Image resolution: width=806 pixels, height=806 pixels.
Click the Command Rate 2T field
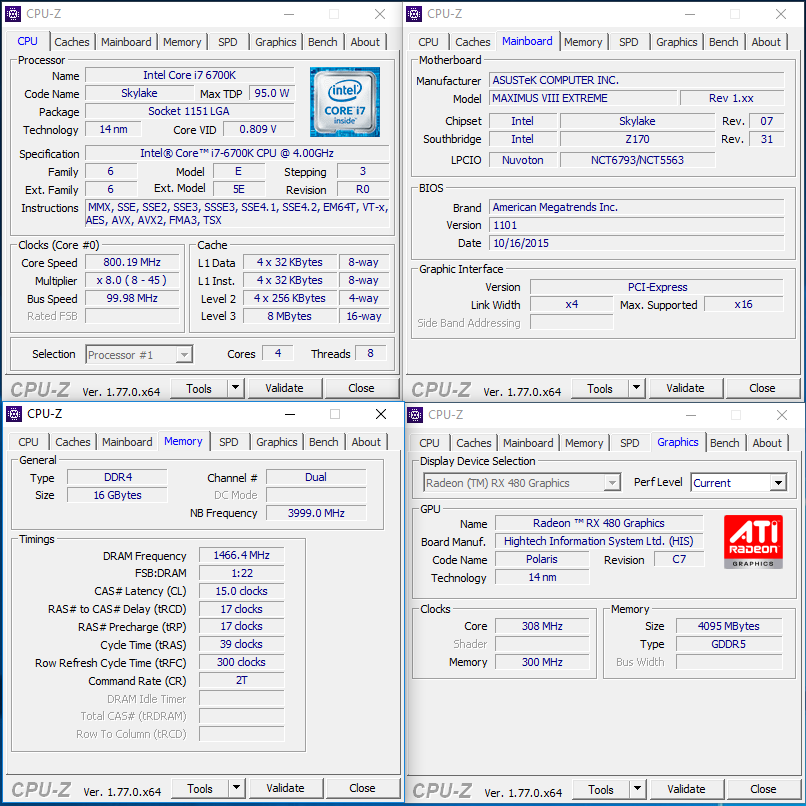click(242, 681)
